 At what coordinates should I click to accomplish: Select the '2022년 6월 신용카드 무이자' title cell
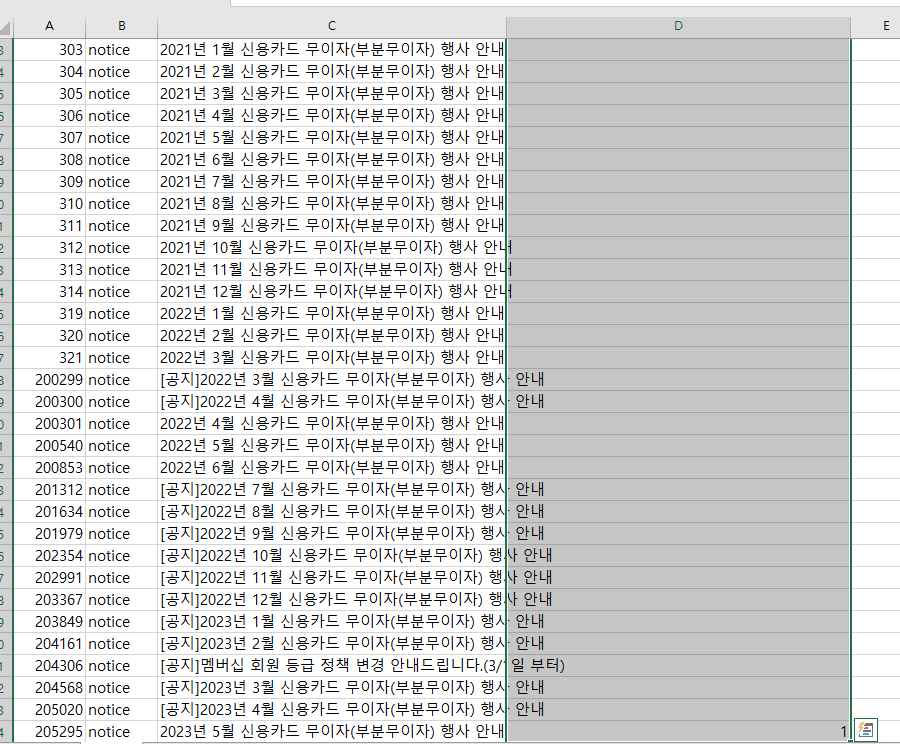[x=332, y=468]
